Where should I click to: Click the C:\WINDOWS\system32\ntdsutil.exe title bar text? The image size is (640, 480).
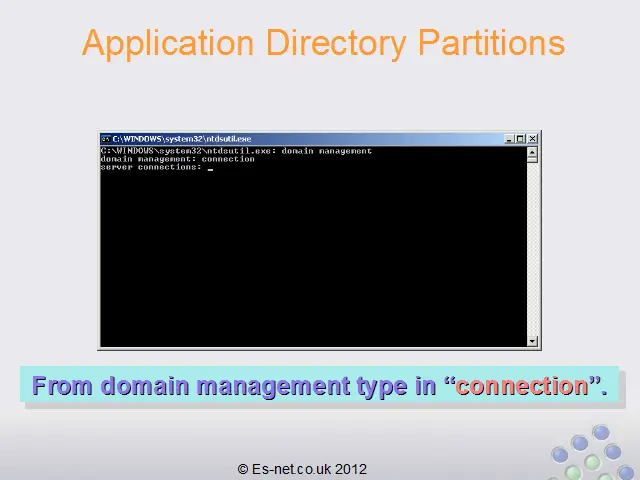pyautogui.click(x=168, y=138)
